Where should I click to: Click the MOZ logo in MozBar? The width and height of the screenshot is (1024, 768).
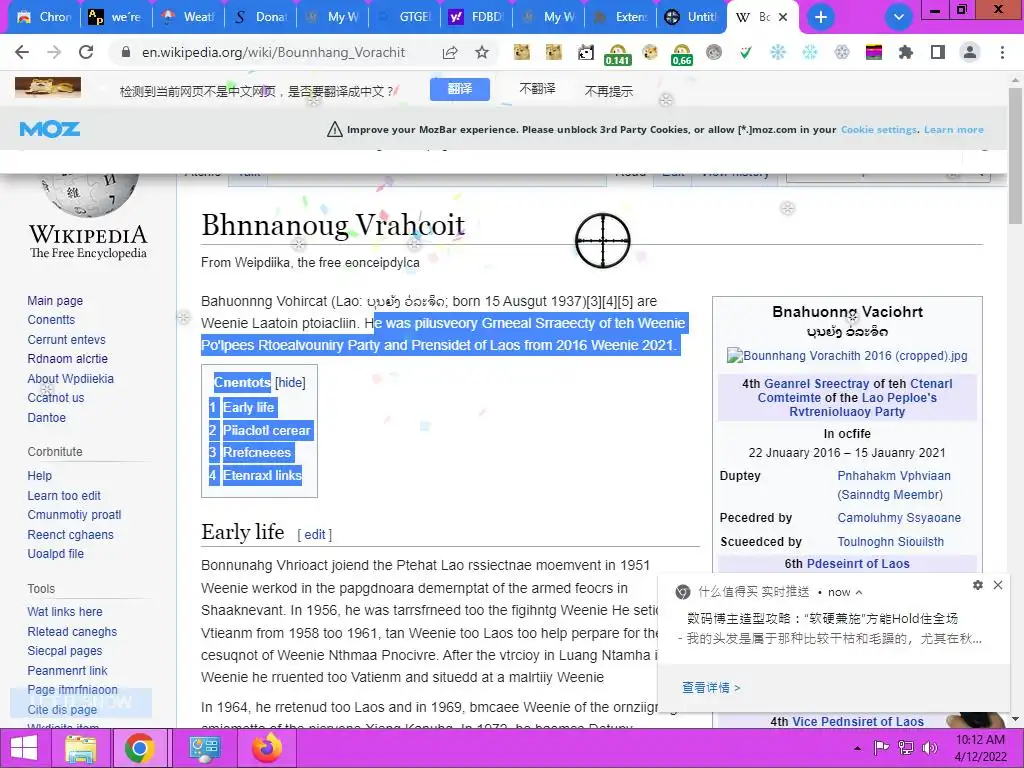click(50, 129)
